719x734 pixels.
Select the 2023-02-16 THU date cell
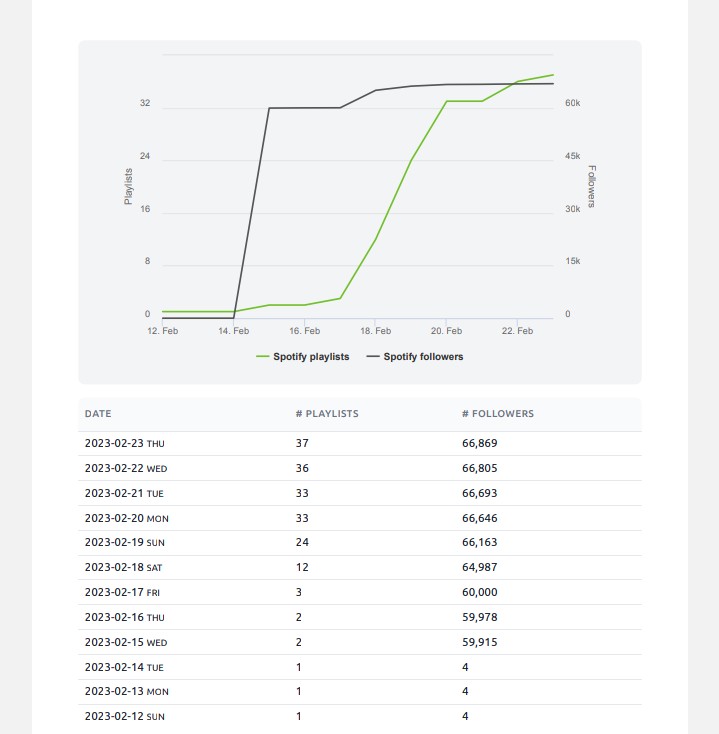coord(125,617)
